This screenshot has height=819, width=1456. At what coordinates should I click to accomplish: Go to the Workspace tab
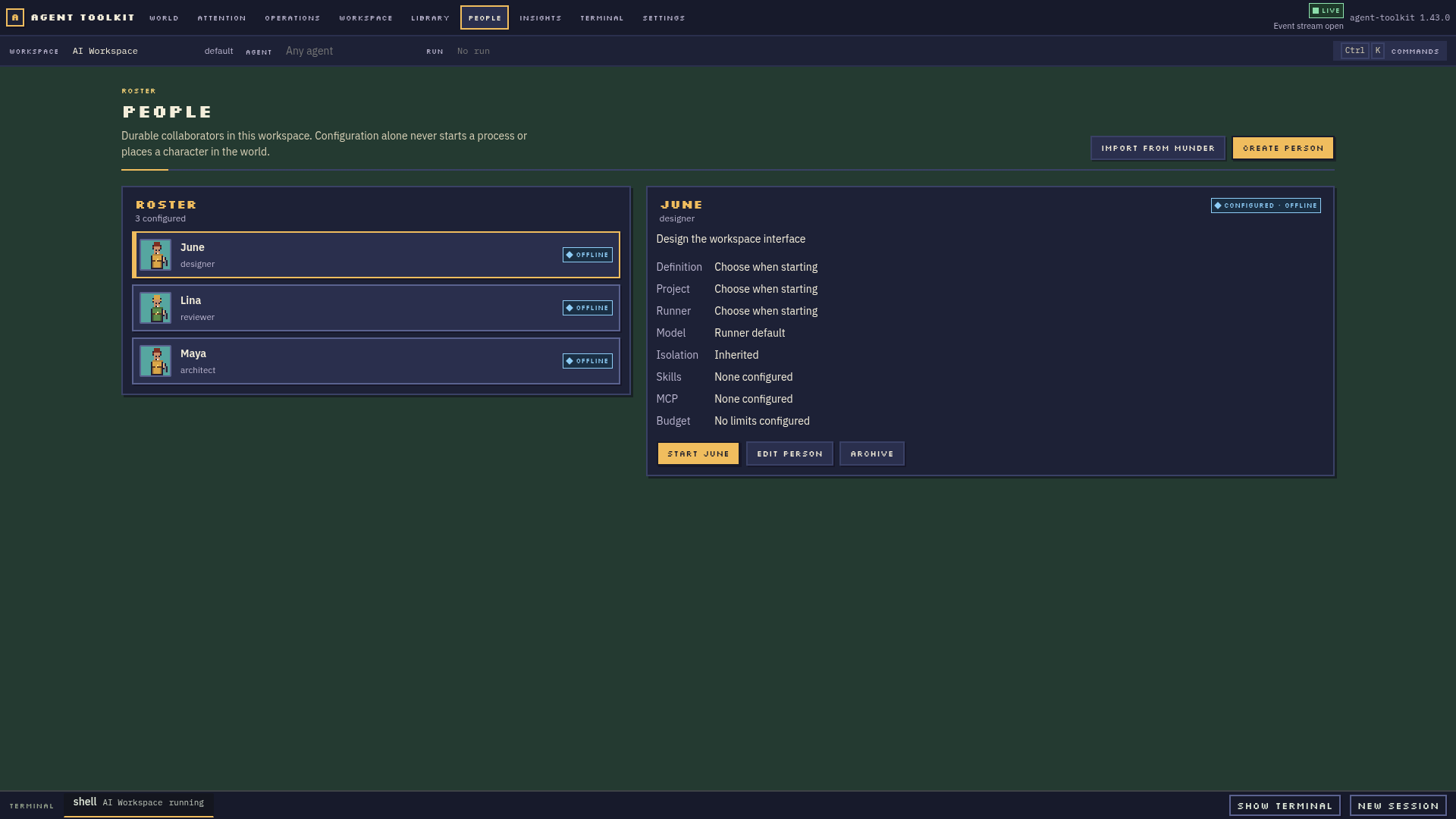pyautogui.click(x=366, y=17)
